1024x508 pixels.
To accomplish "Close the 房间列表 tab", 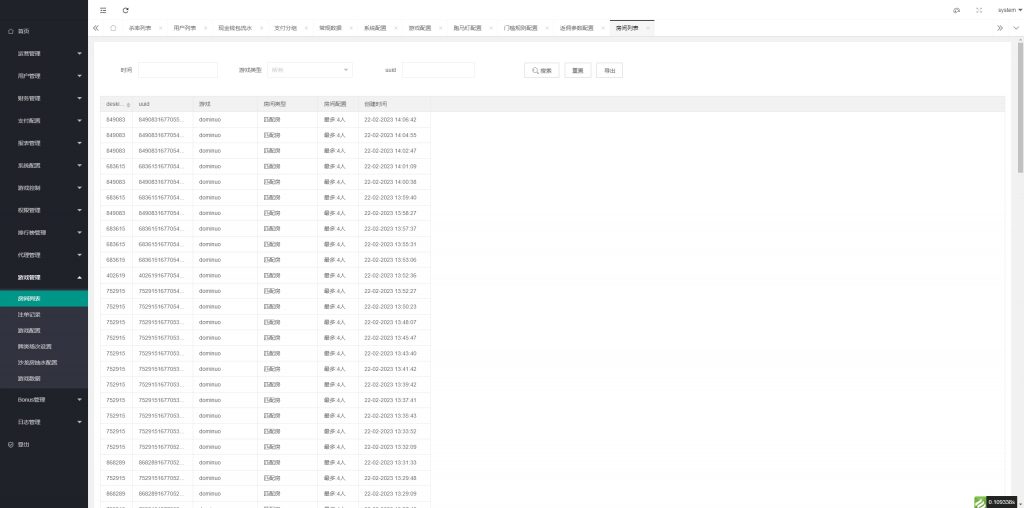I will [649, 28].
